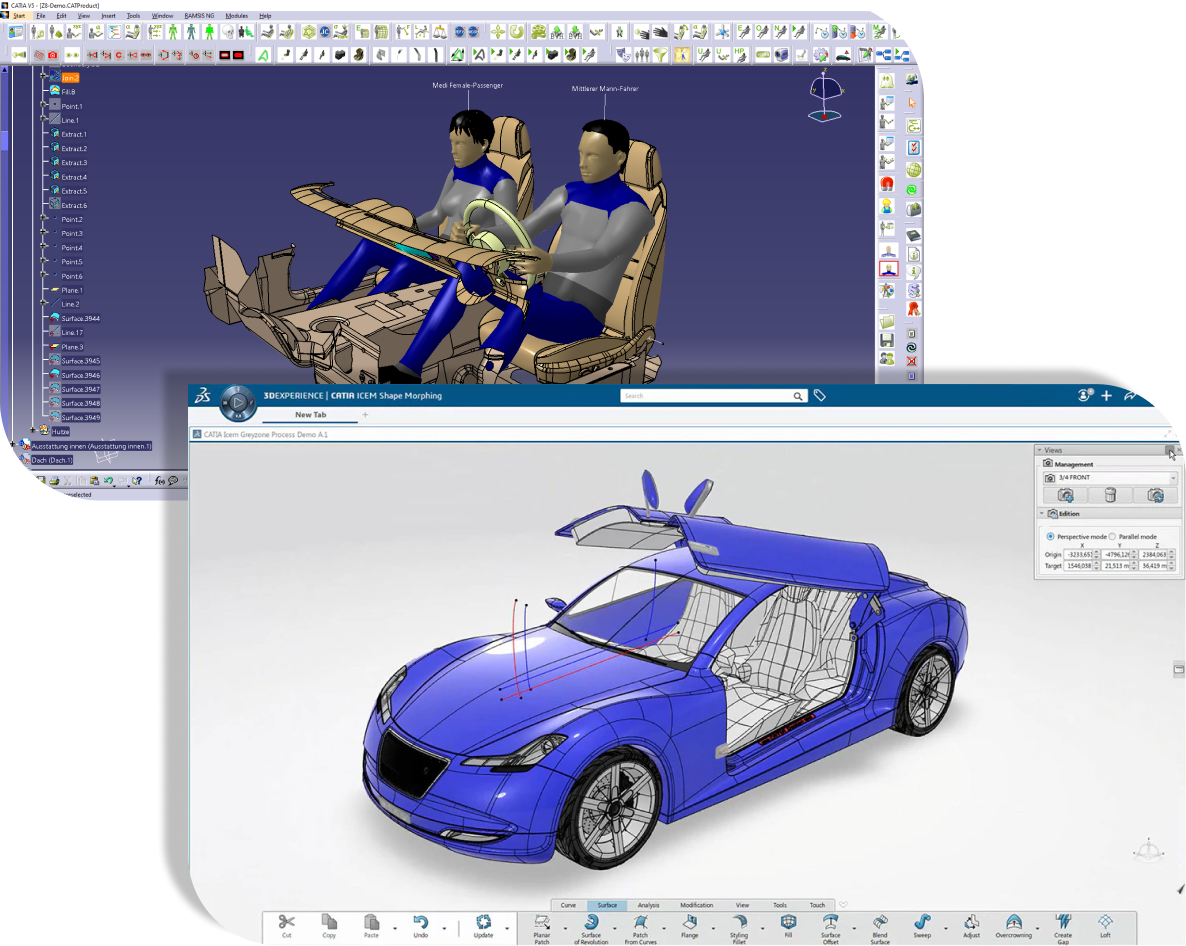Click the delete view trash icon
This screenshot has height=946, width=1186.
(1110, 495)
